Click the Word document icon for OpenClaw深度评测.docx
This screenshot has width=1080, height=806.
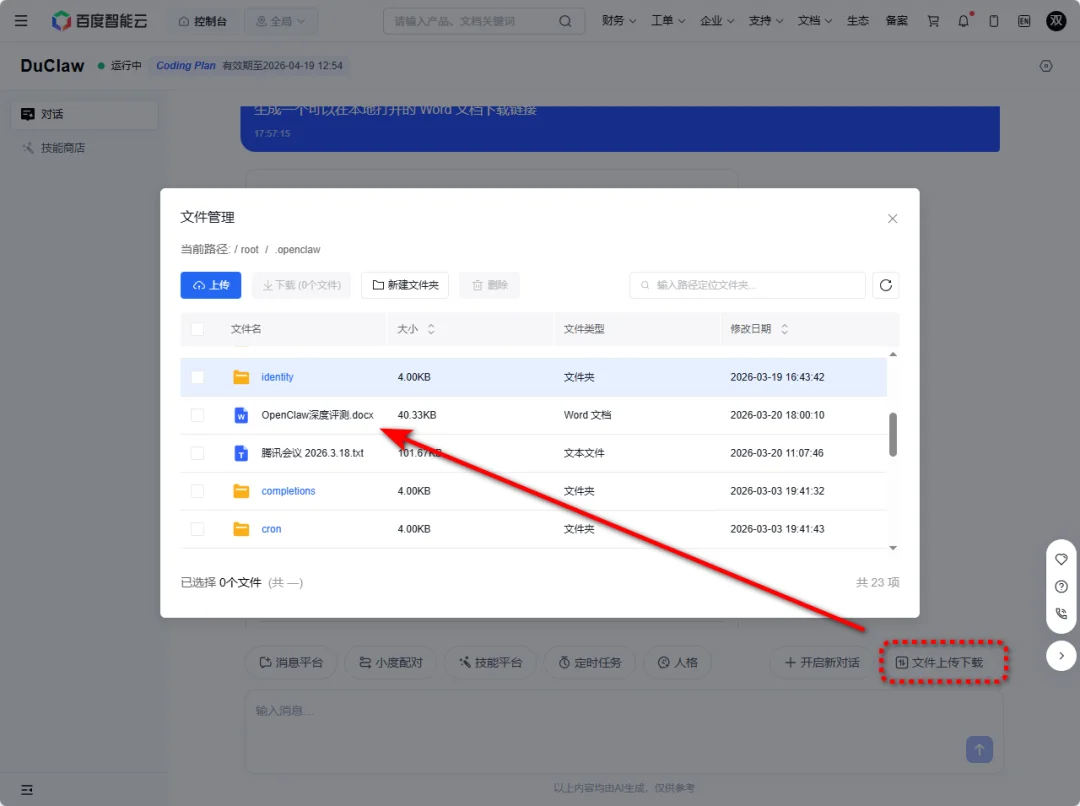click(x=241, y=415)
